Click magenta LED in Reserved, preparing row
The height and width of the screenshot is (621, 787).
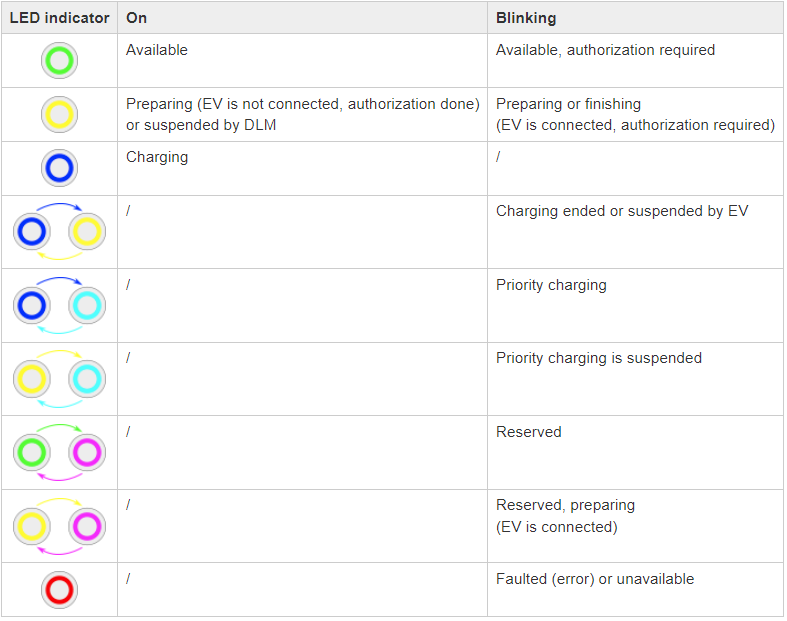click(87, 527)
